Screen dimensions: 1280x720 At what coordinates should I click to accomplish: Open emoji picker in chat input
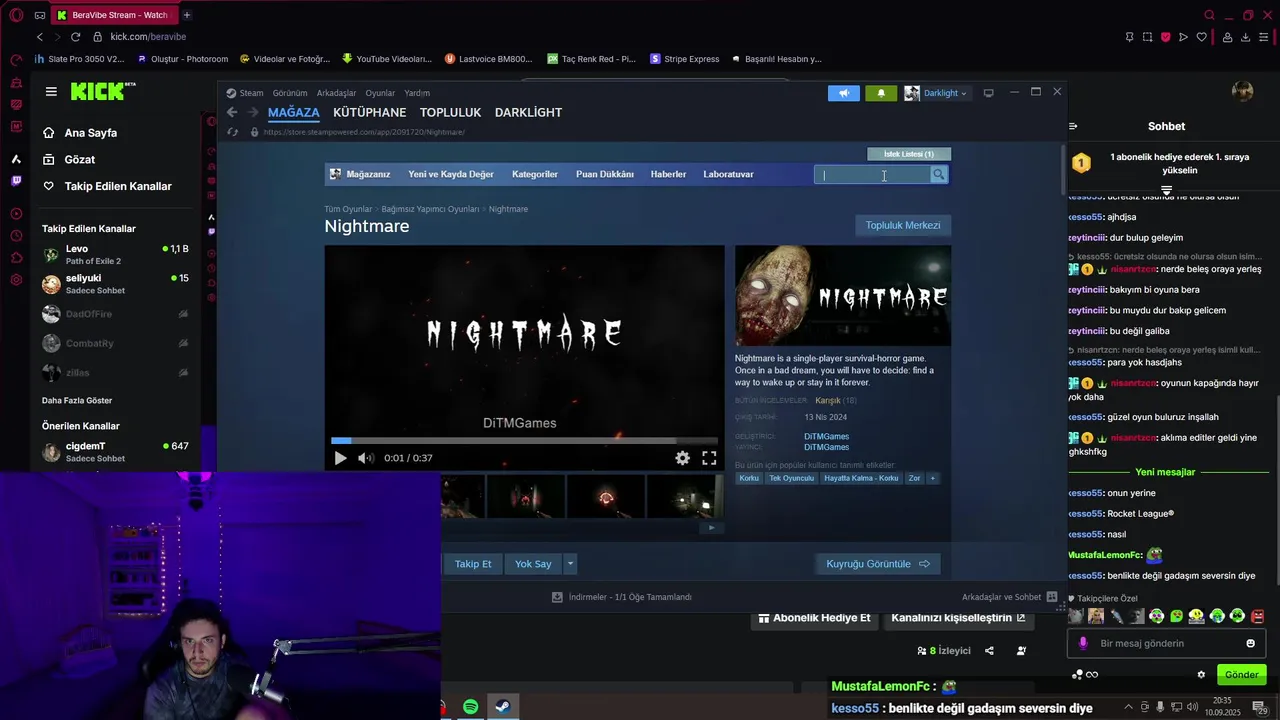pos(1250,643)
